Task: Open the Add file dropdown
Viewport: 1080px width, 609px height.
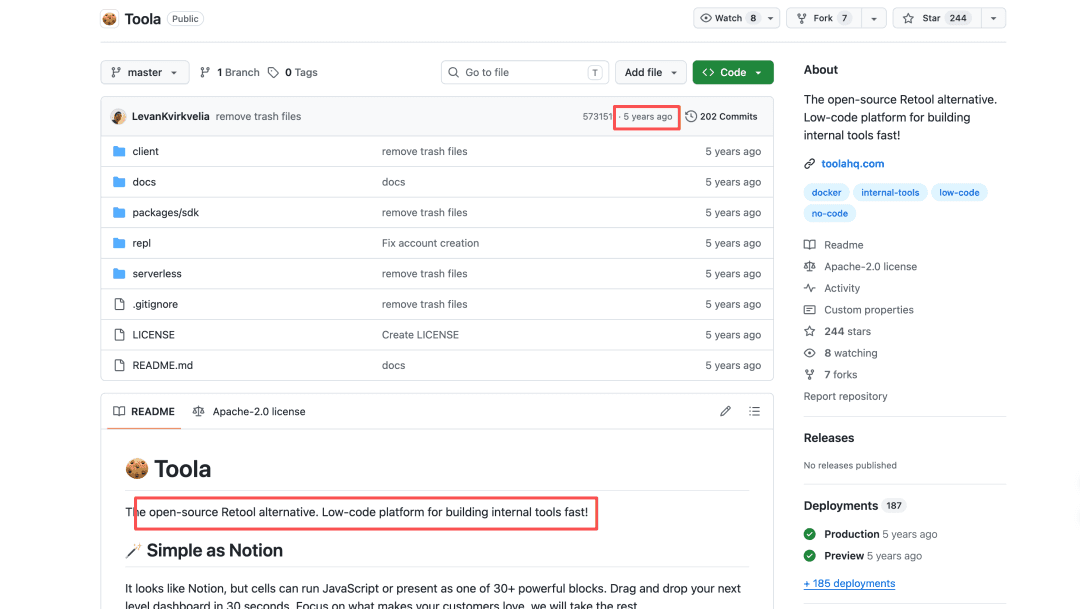Action: click(x=650, y=72)
